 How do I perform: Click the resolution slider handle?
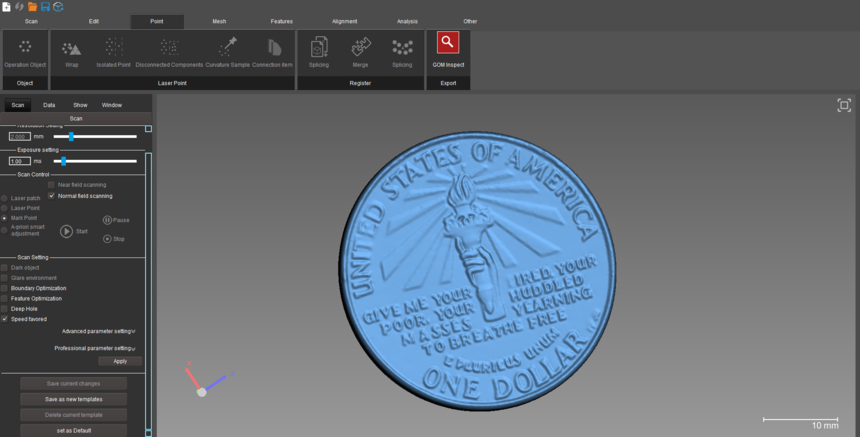pos(71,137)
